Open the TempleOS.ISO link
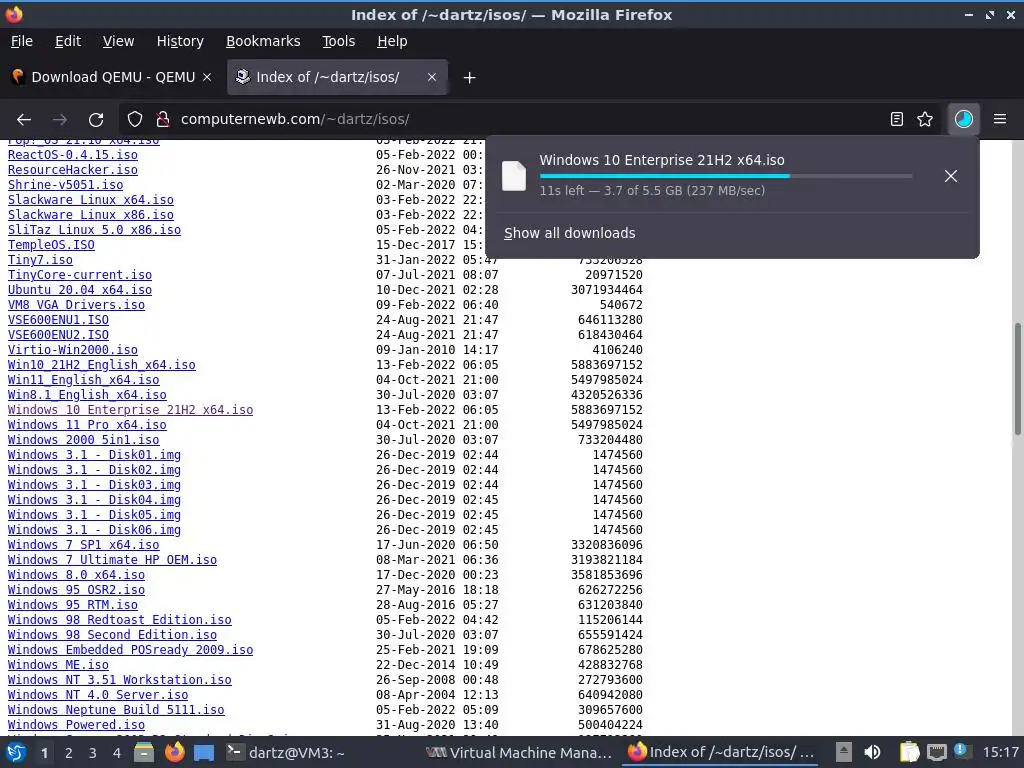This screenshot has height=768, width=1024. point(51,245)
